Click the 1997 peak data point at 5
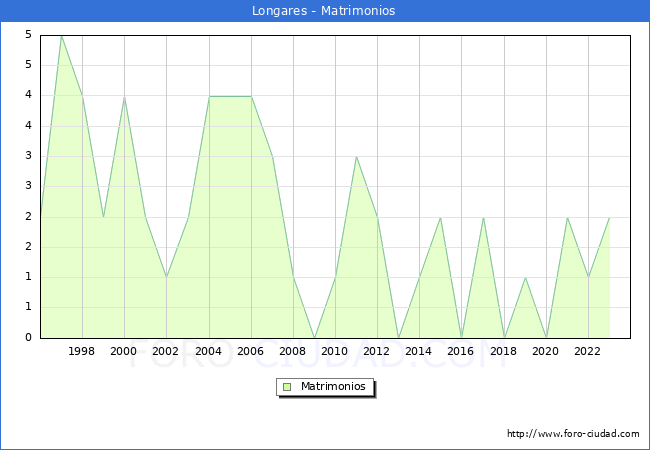Viewport: 650px width, 450px height. tap(61, 36)
